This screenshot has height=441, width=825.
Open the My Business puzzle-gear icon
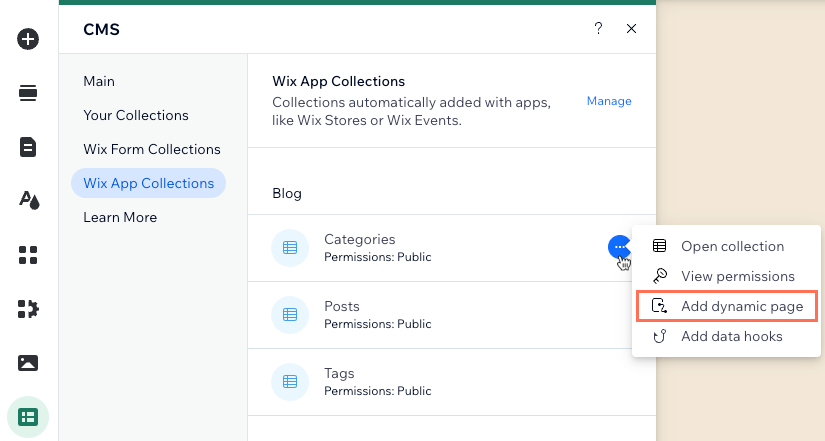coord(28,309)
